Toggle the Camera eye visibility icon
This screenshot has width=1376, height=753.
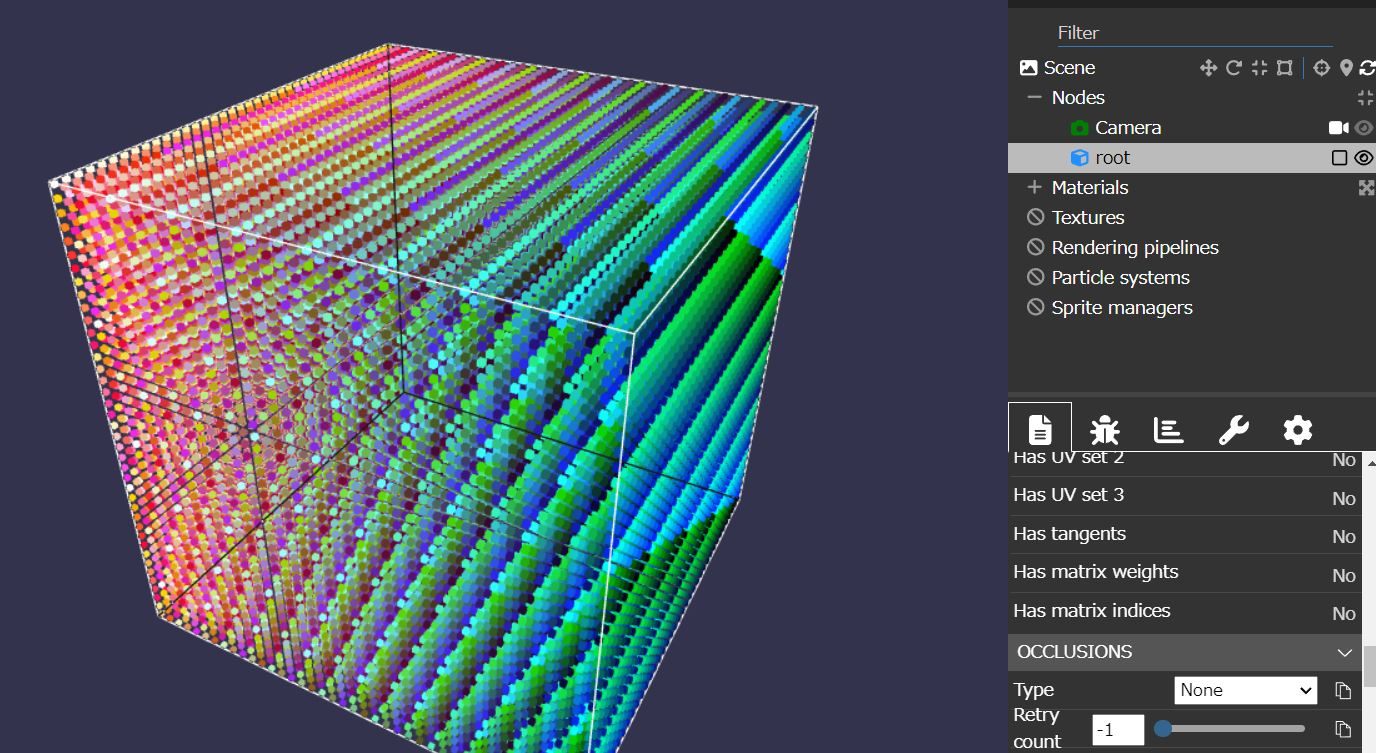click(1364, 128)
